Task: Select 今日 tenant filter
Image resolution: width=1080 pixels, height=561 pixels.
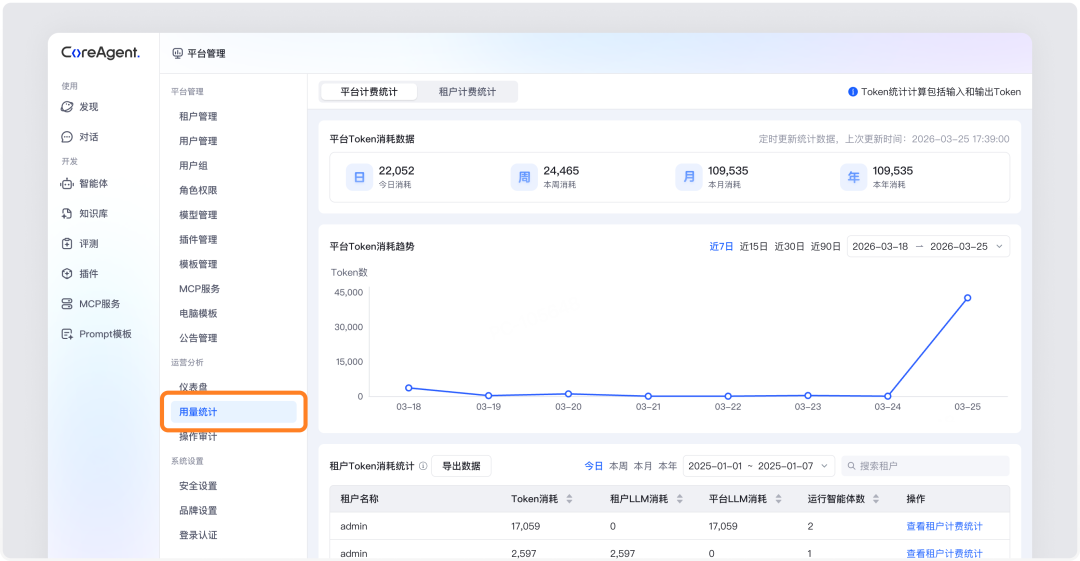Action: coord(594,466)
